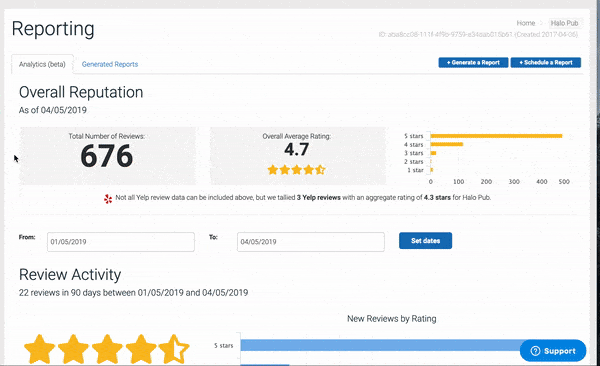Click the Support help question-mark icon
Screen dimensions: 600x366
535,351
